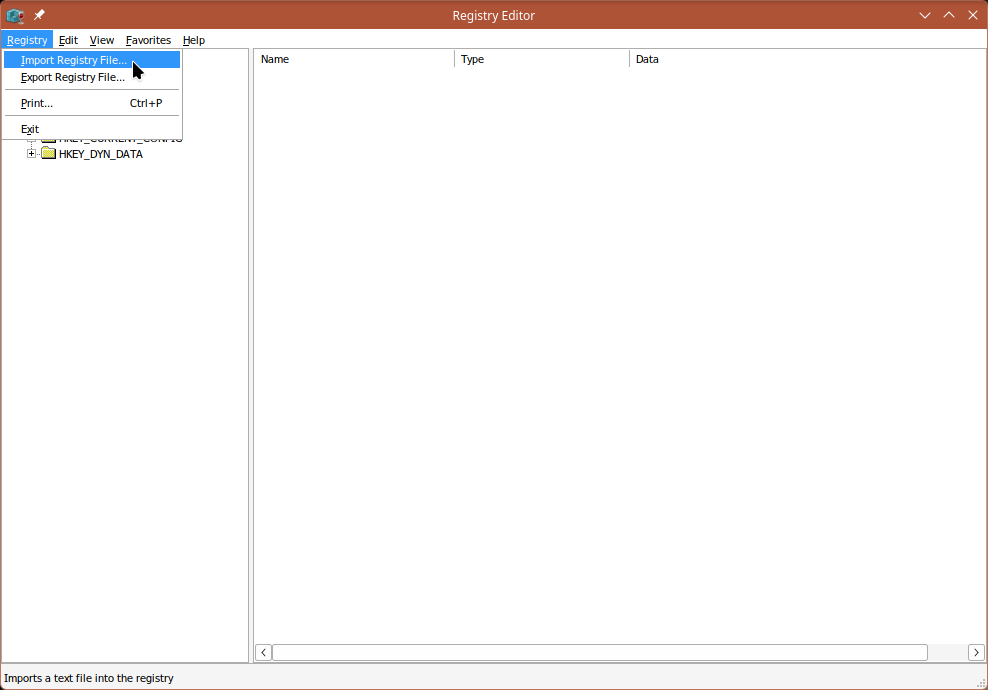Click the status text 'Imports a text file into the registry'

click(89, 678)
